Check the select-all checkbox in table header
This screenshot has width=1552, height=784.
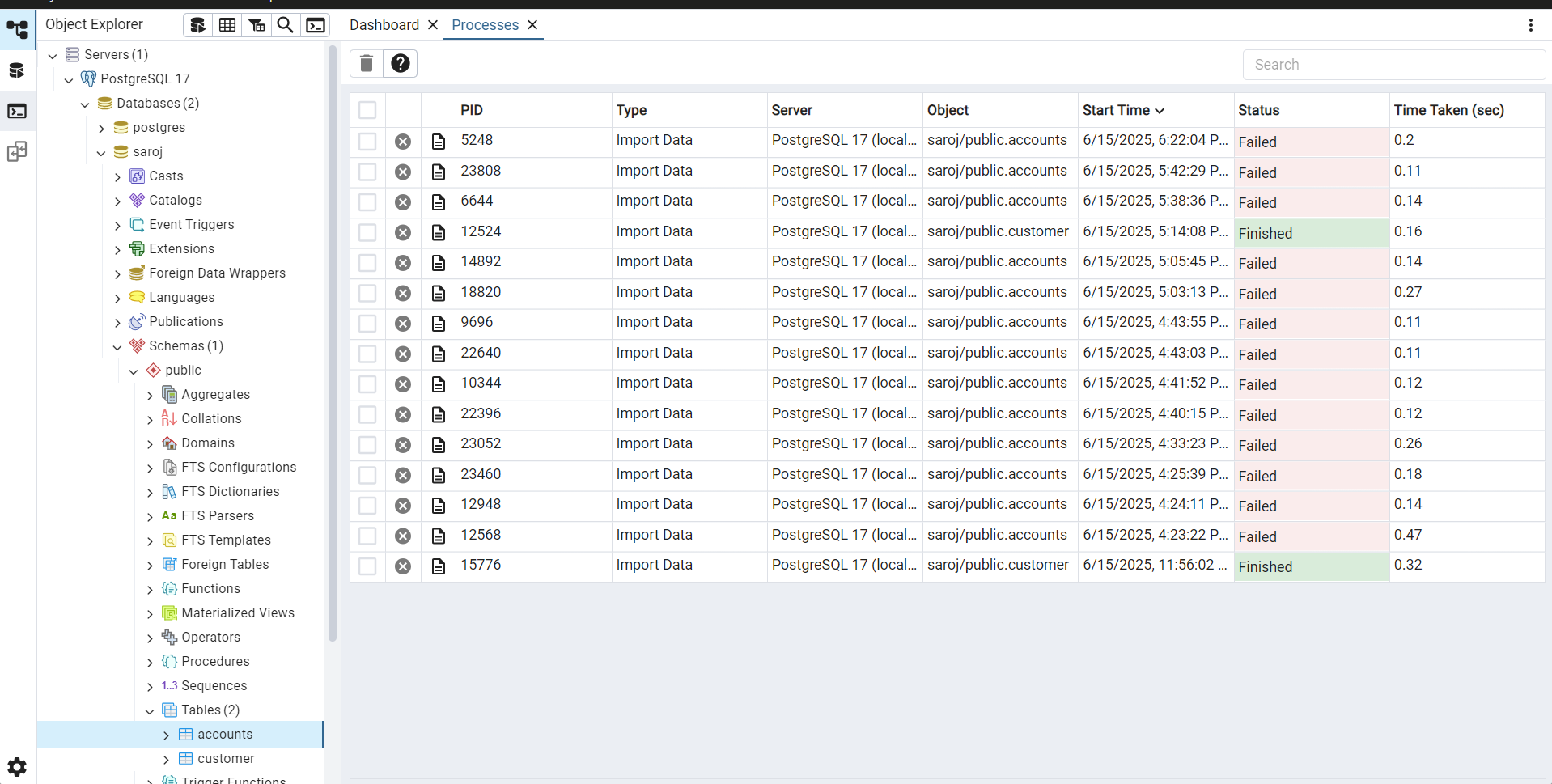367,110
